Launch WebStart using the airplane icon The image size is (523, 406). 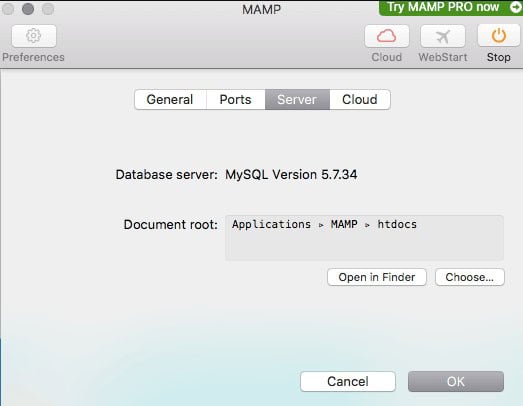[x=443, y=36]
